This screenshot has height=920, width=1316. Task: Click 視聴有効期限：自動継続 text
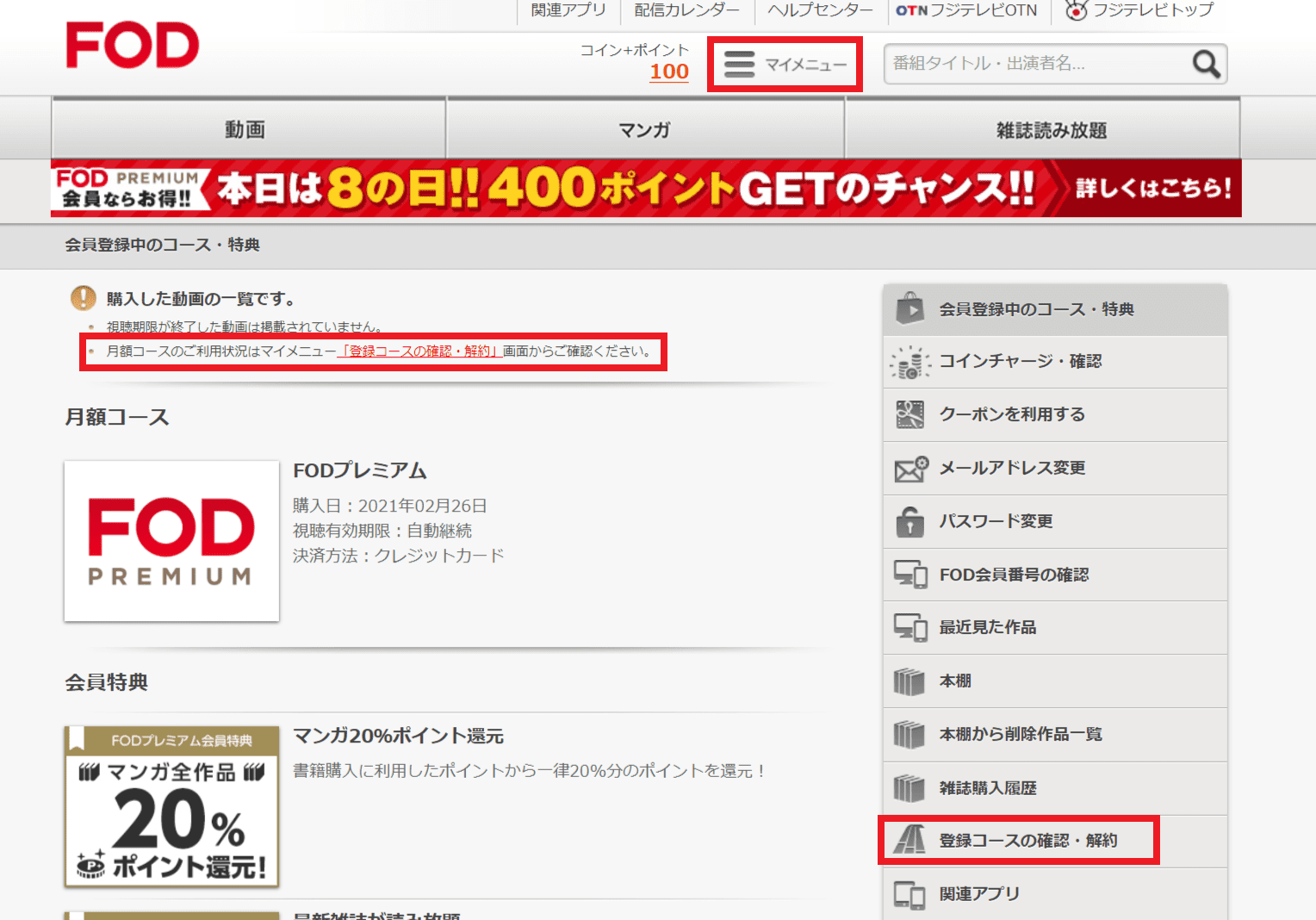(382, 531)
